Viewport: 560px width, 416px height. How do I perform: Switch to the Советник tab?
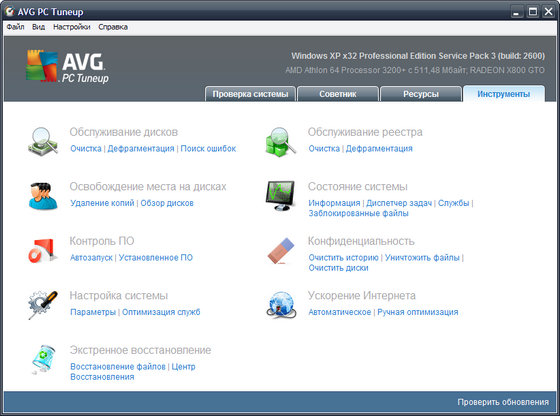tap(338, 94)
